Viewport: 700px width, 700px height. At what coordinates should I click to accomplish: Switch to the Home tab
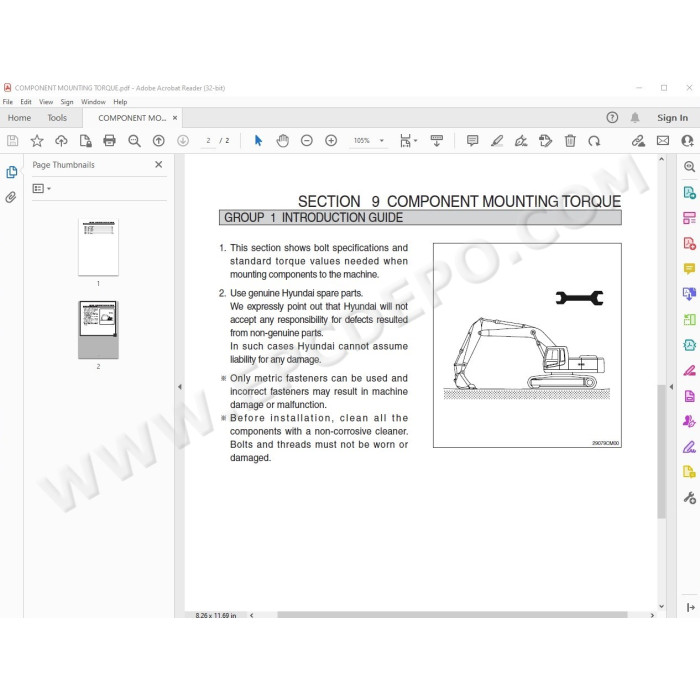pos(19,118)
